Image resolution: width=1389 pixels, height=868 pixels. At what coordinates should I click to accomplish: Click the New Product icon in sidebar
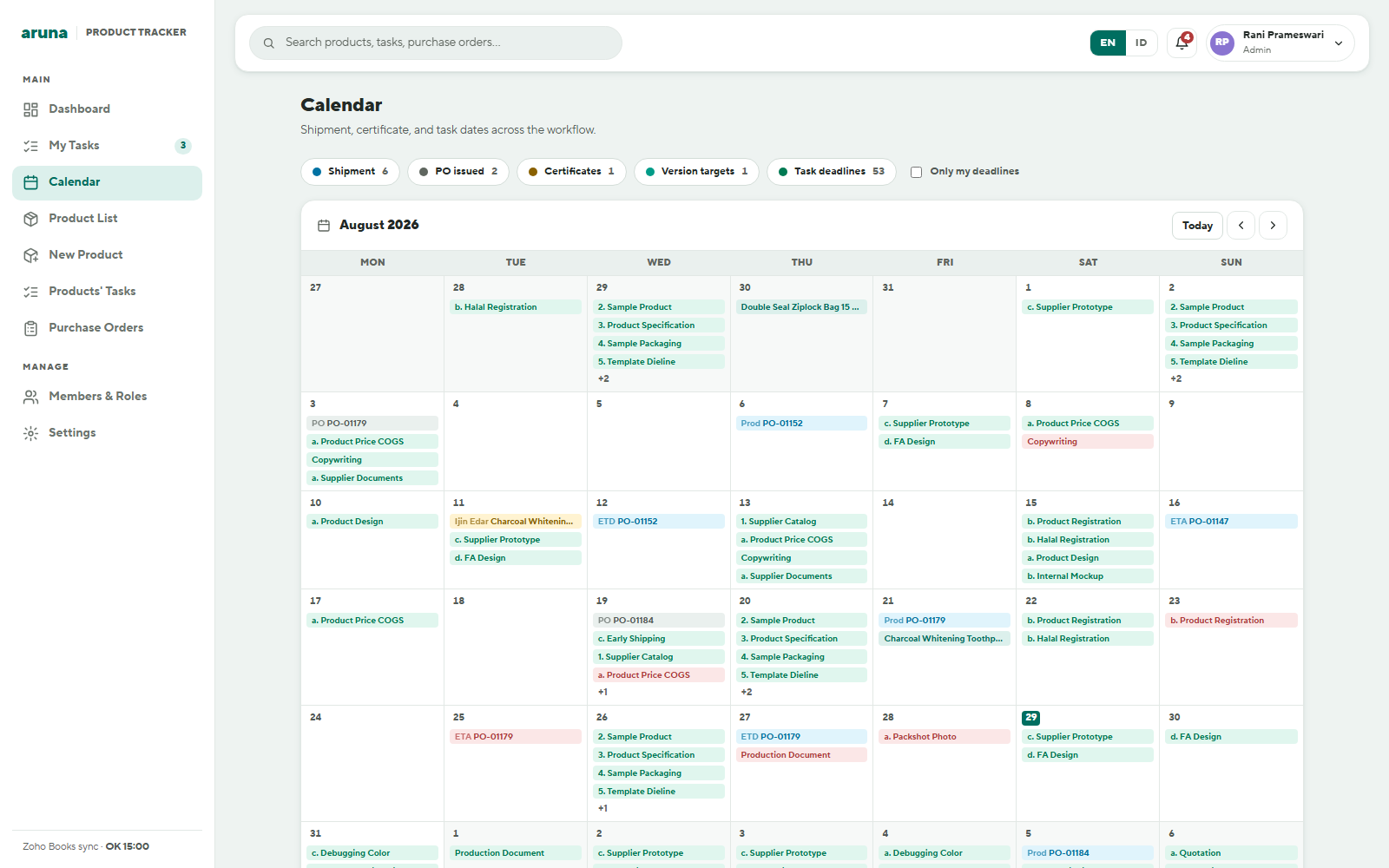tap(31, 255)
